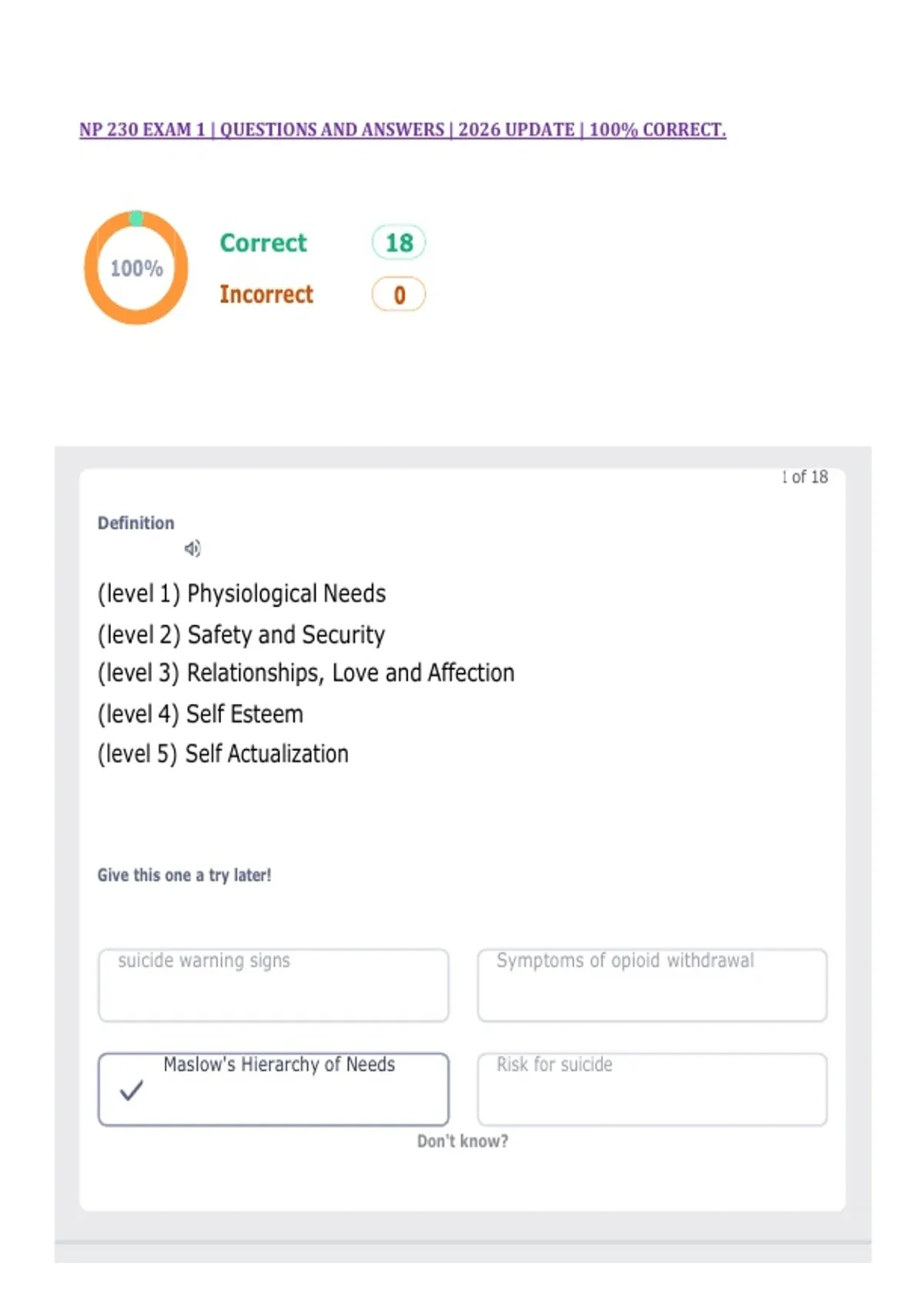Click the '(level 1) Physiological Needs' line
This screenshot has height=1309, width=924.
242,594
